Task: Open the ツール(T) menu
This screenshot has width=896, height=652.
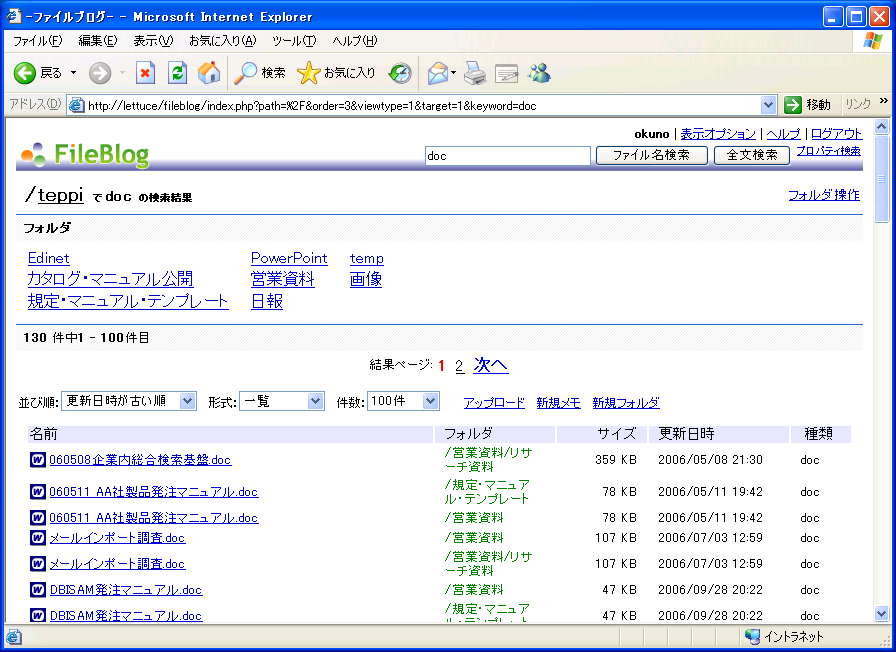Action: pyautogui.click(x=294, y=41)
